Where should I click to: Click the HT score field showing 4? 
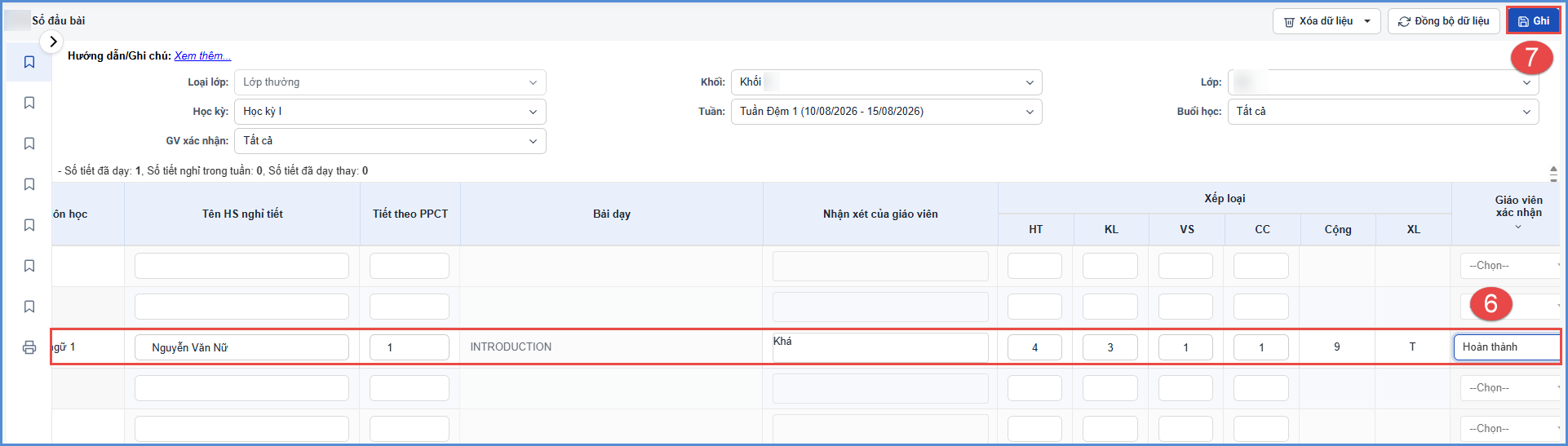[x=1034, y=347]
